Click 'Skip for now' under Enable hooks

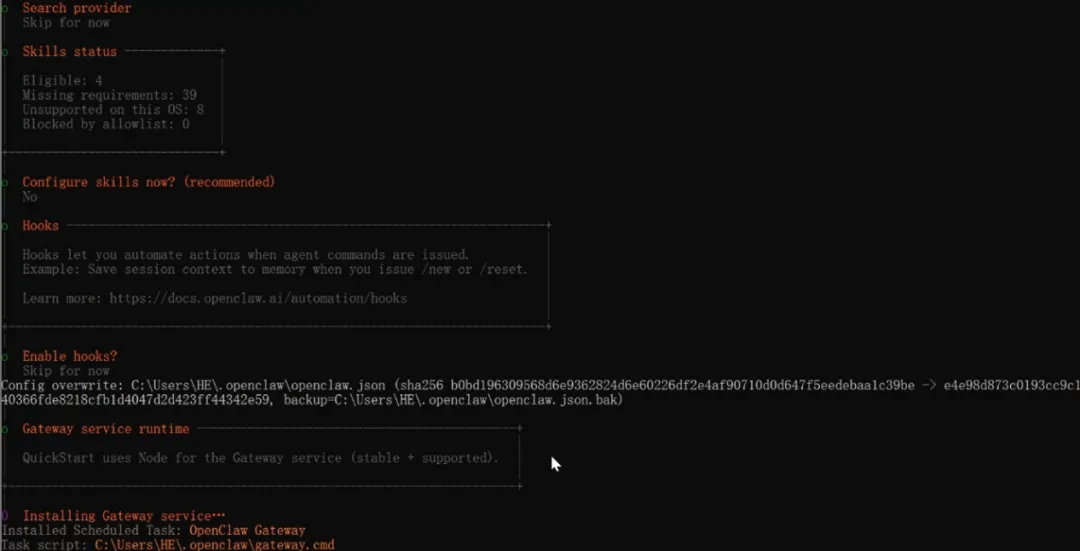coord(66,371)
